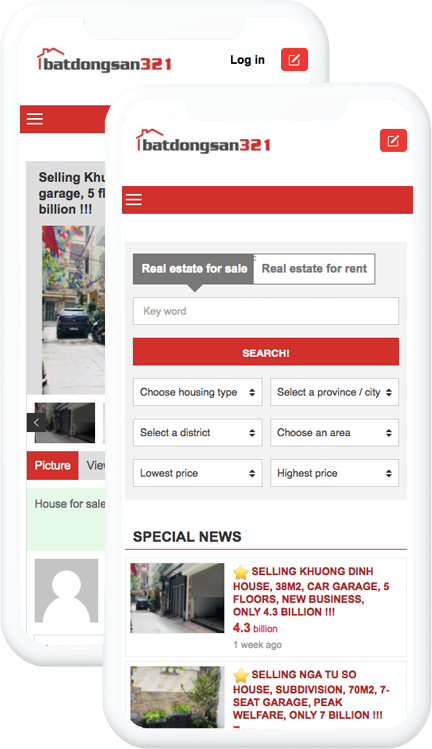This screenshot has height=749, width=432.
Task: Switch to Real estate for sale tab
Action: tap(194, 269)
